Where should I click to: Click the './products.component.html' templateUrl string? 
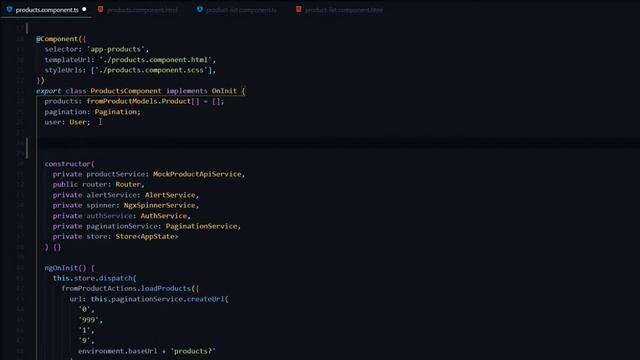(155, 60)
